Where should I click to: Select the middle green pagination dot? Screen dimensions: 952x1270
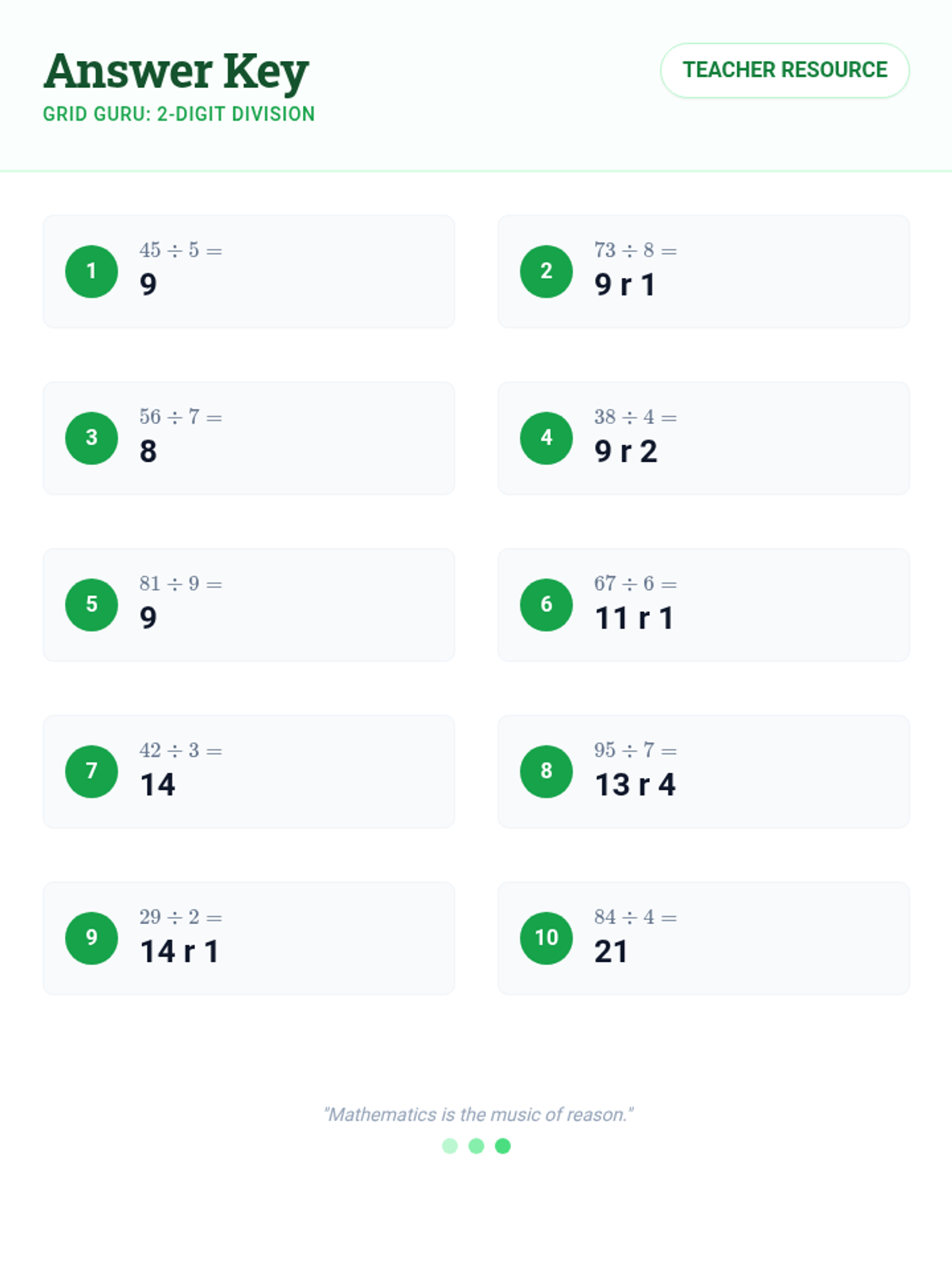coord(476,1146)
